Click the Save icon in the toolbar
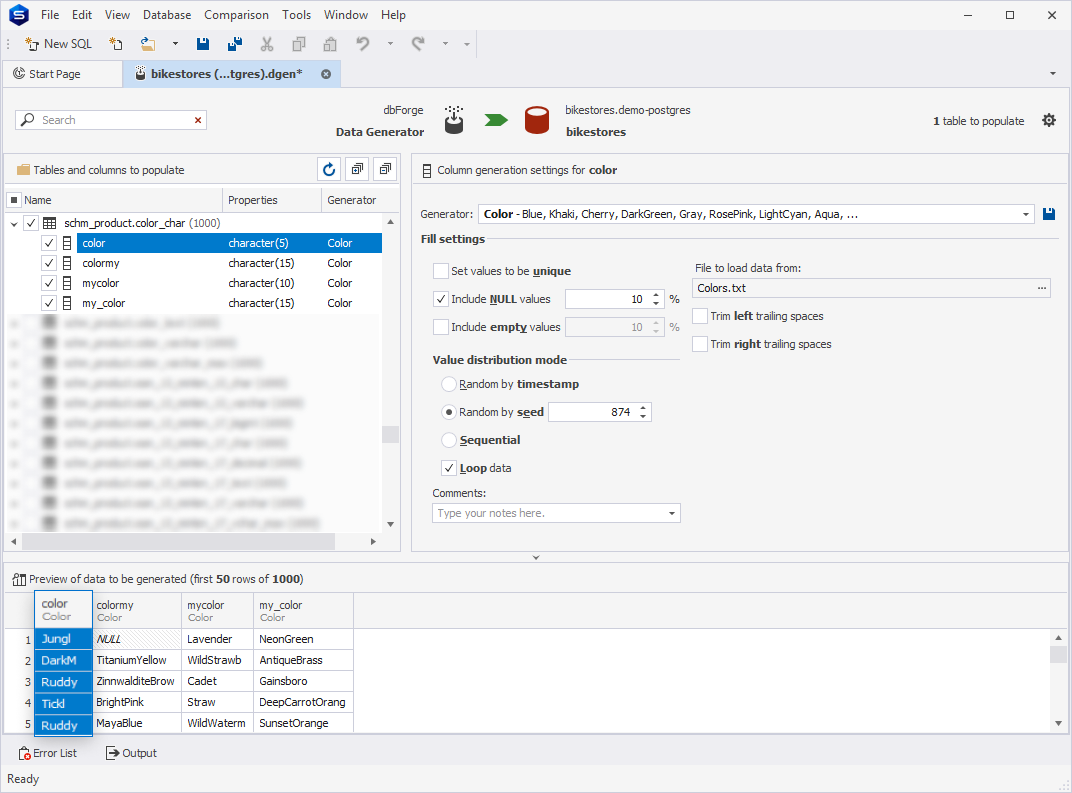Image resolution: width=1072 pixels, height=793 pixels. tap(203, 44)
